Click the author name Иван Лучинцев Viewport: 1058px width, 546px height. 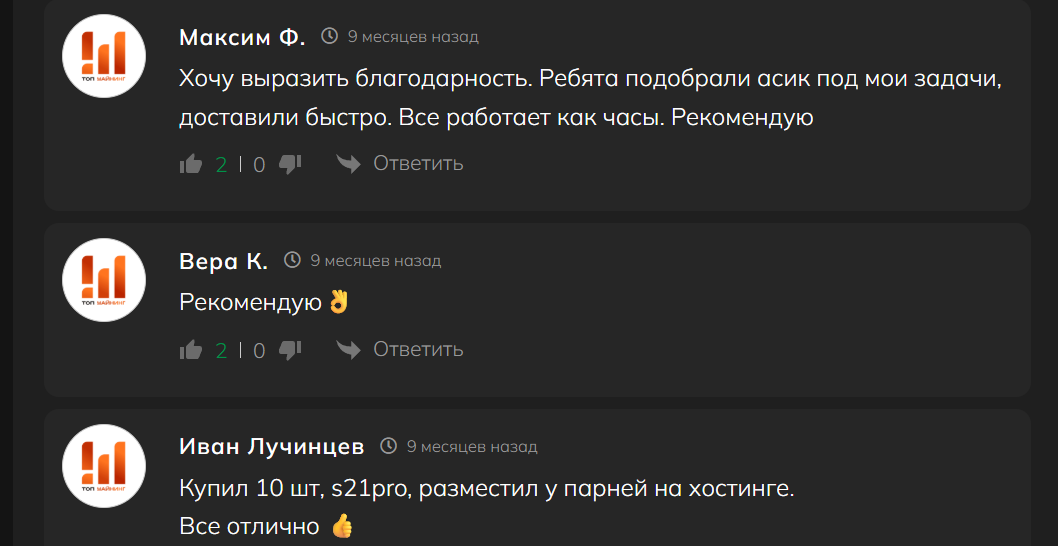(x=271, y=446)
